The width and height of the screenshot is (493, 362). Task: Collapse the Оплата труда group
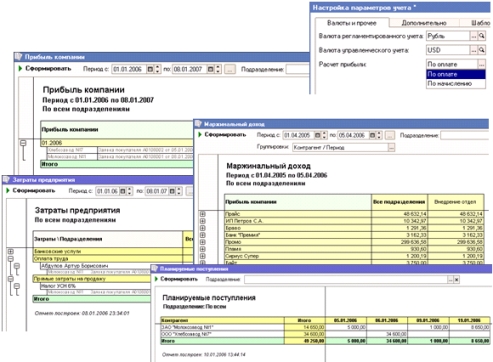pyautogui.click(x=11, y=259)
